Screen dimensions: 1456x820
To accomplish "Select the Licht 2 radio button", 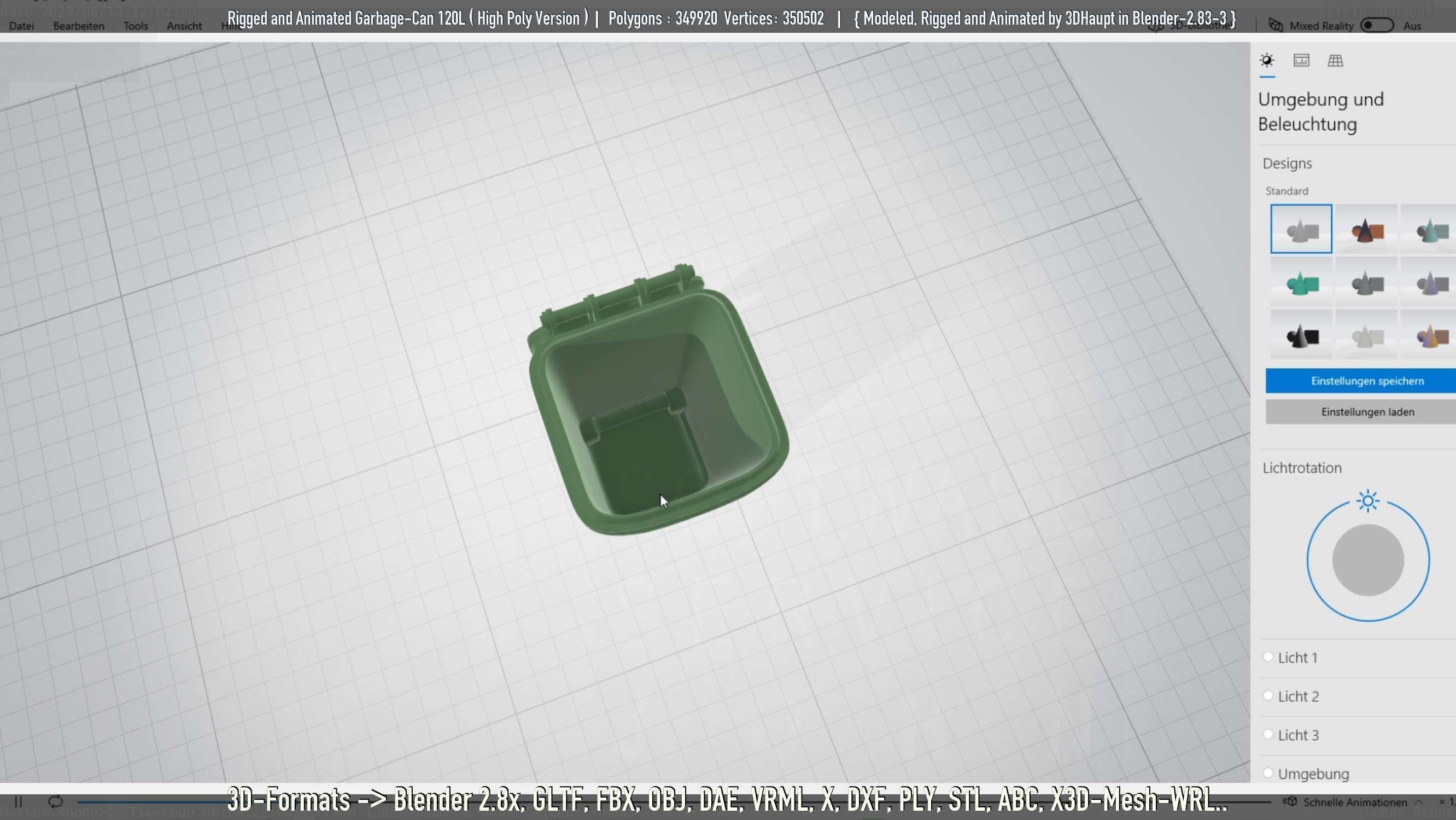I will pyautogui.click(x=1268, y=695).
